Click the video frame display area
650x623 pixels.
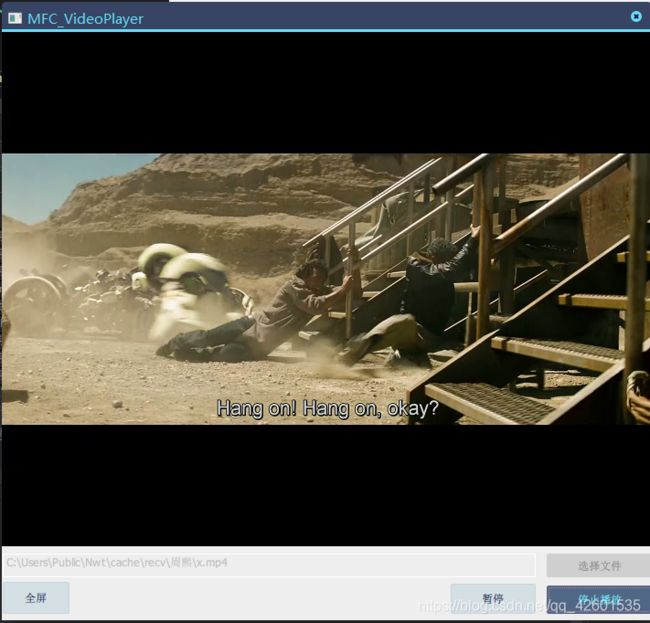pos(325,289)
